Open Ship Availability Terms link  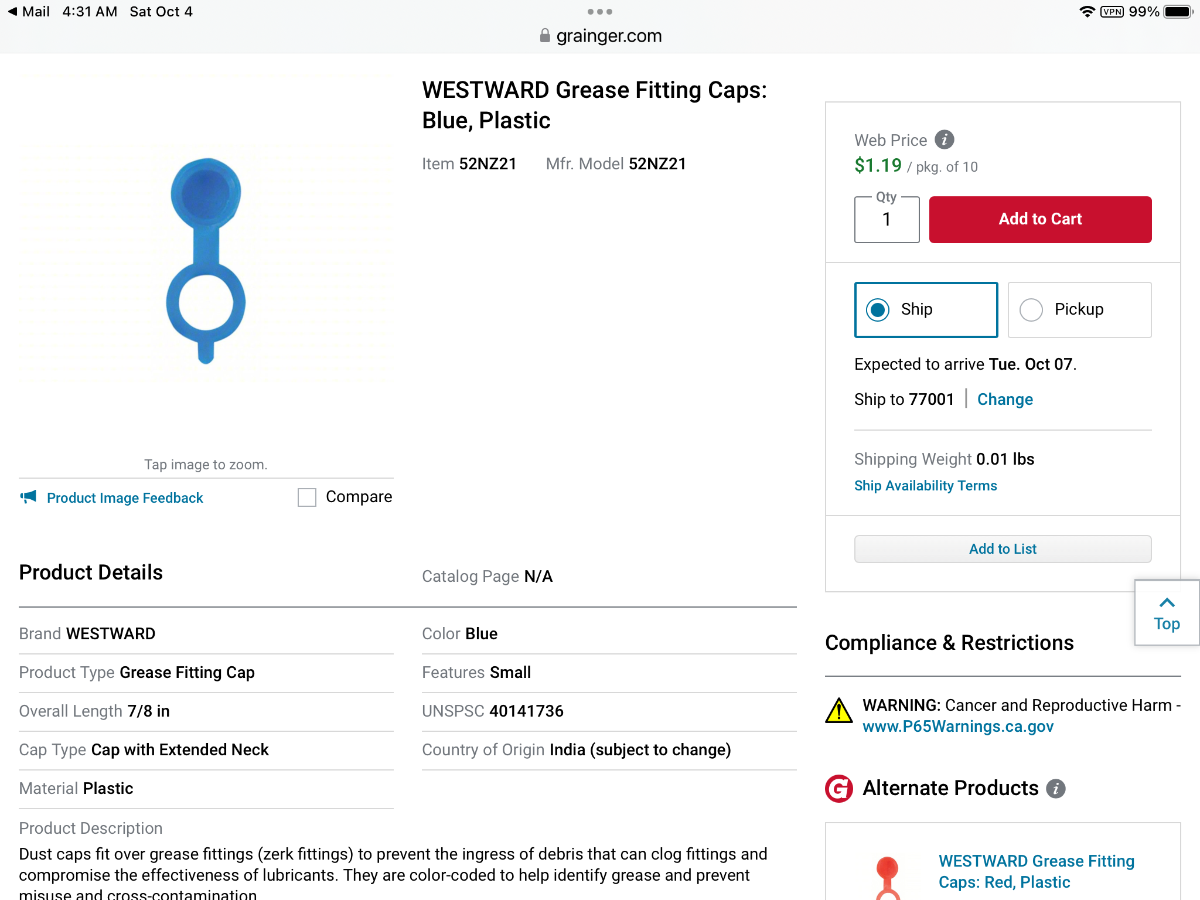925,486
